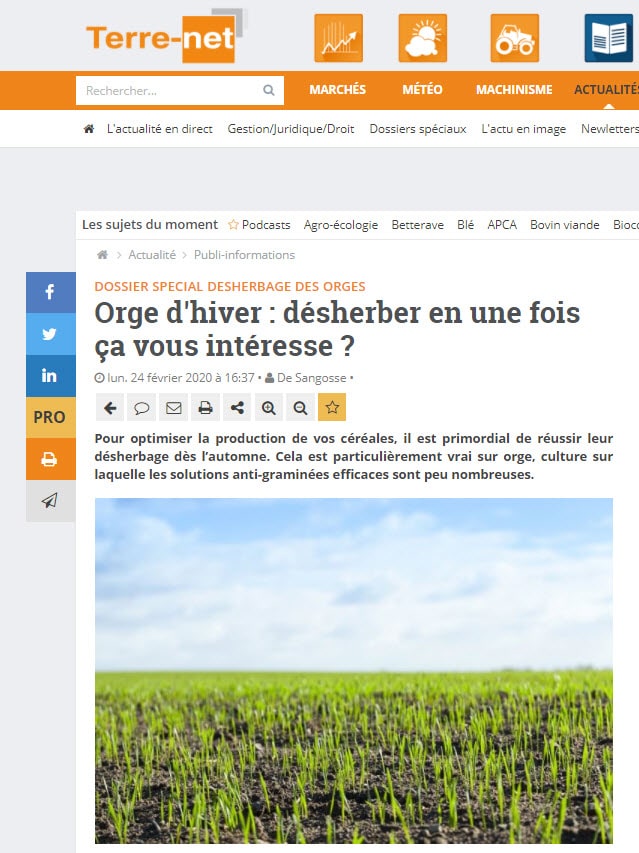Open Dossiers spéciaux section
The height and width of the screenshot is (853, 639).
click(418, 129)
